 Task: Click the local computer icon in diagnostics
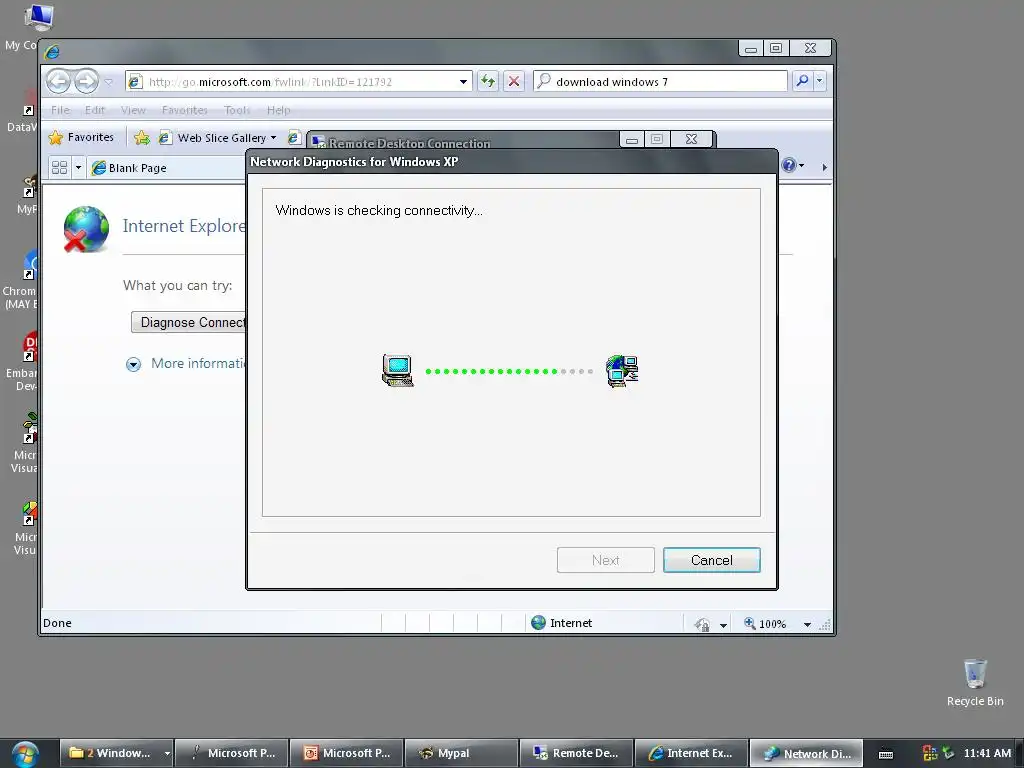coord(398,370)
